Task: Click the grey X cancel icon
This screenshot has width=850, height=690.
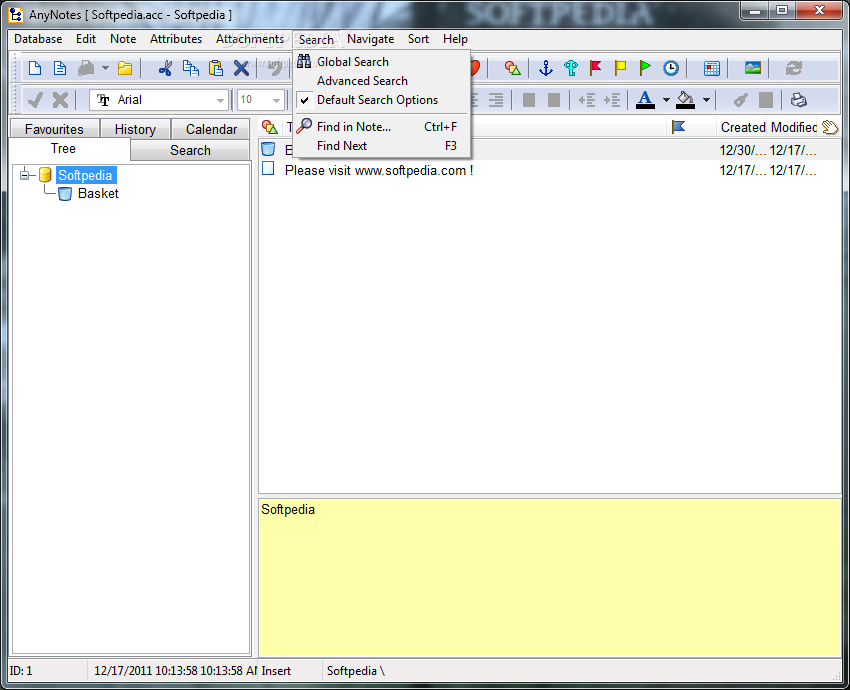Action: coord(60,100)
